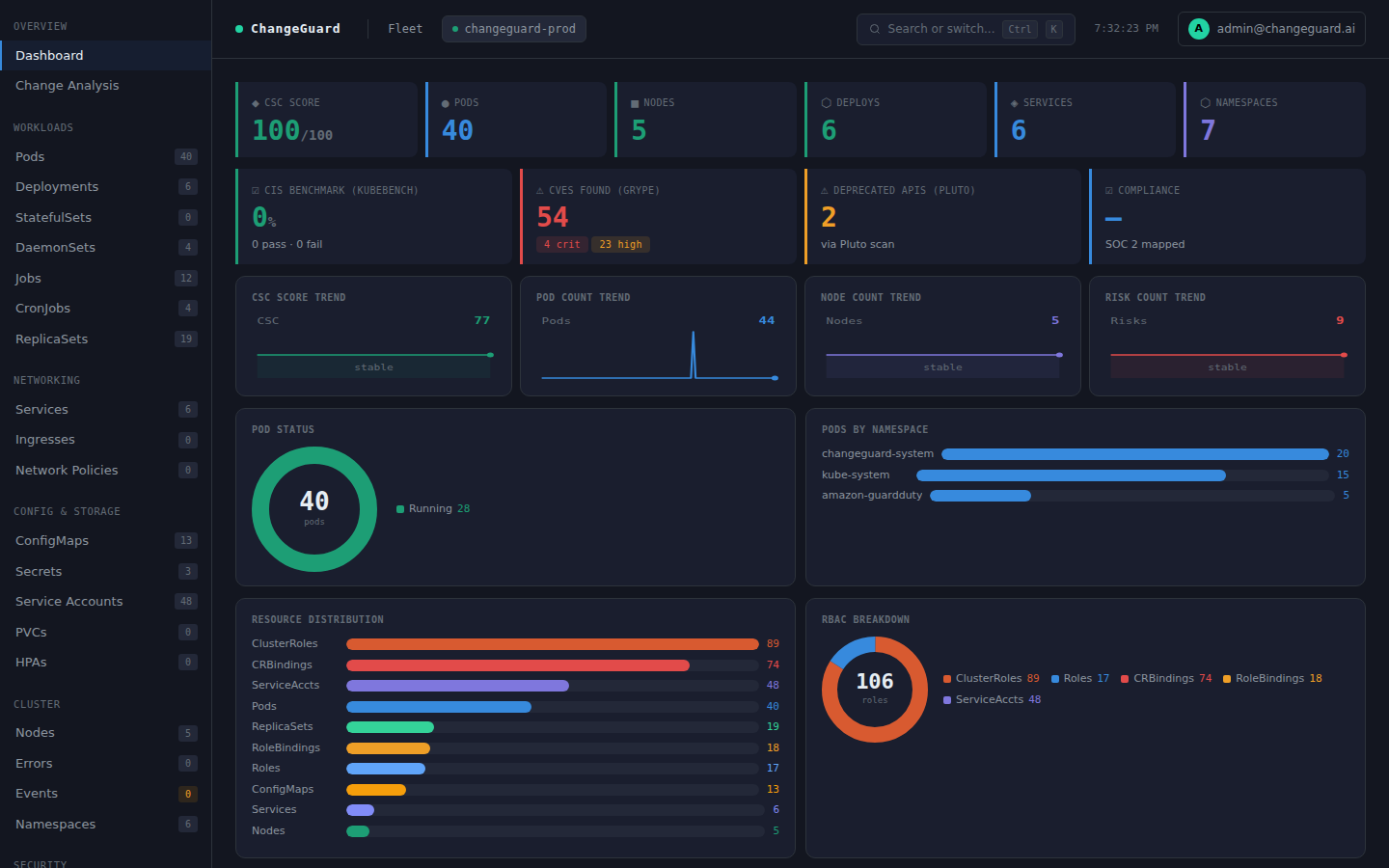Open the Deploys summary card

click(895, 120)
